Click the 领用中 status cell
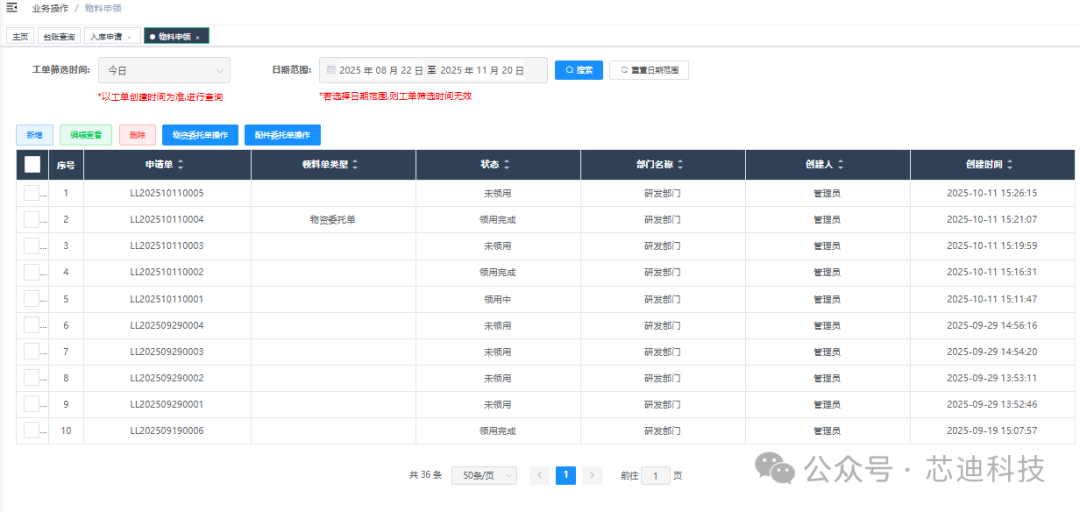The width and height of the screenshot is (1080, 512). (x=497, y=299)
